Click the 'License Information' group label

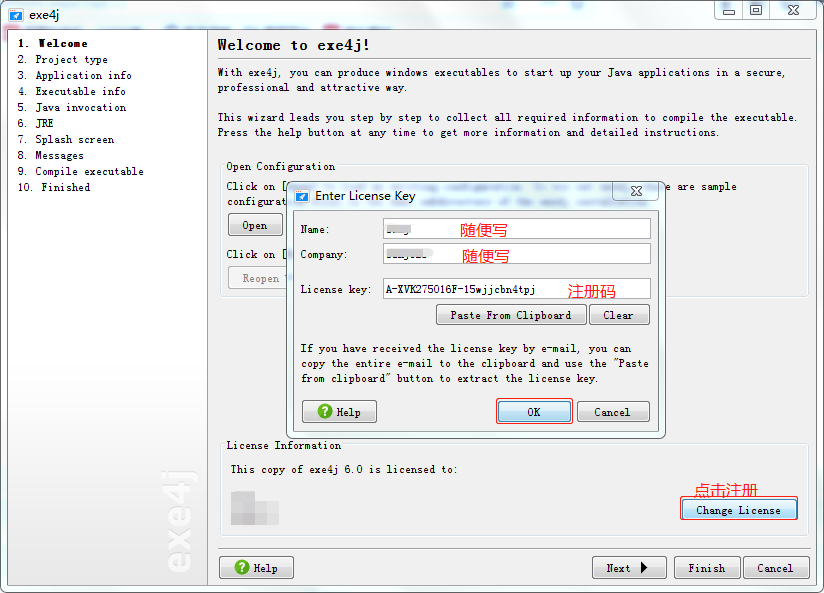point(284,445)
